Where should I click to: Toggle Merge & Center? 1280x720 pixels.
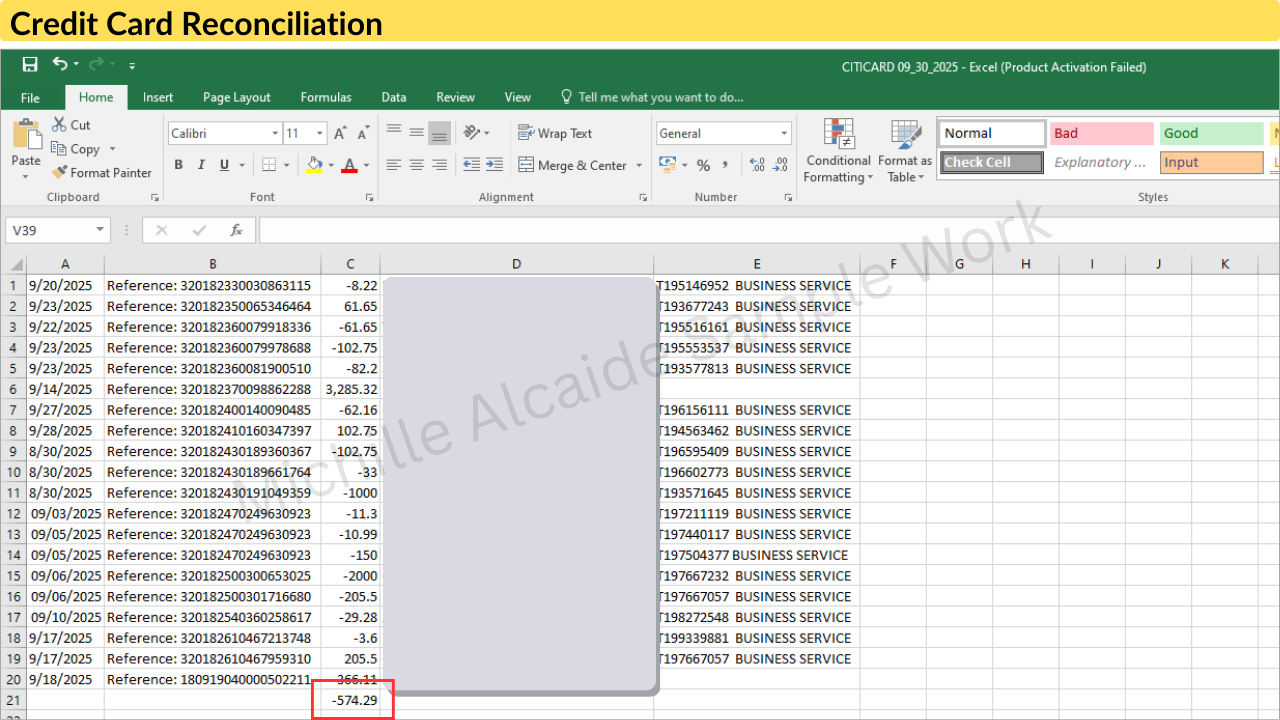573,165
